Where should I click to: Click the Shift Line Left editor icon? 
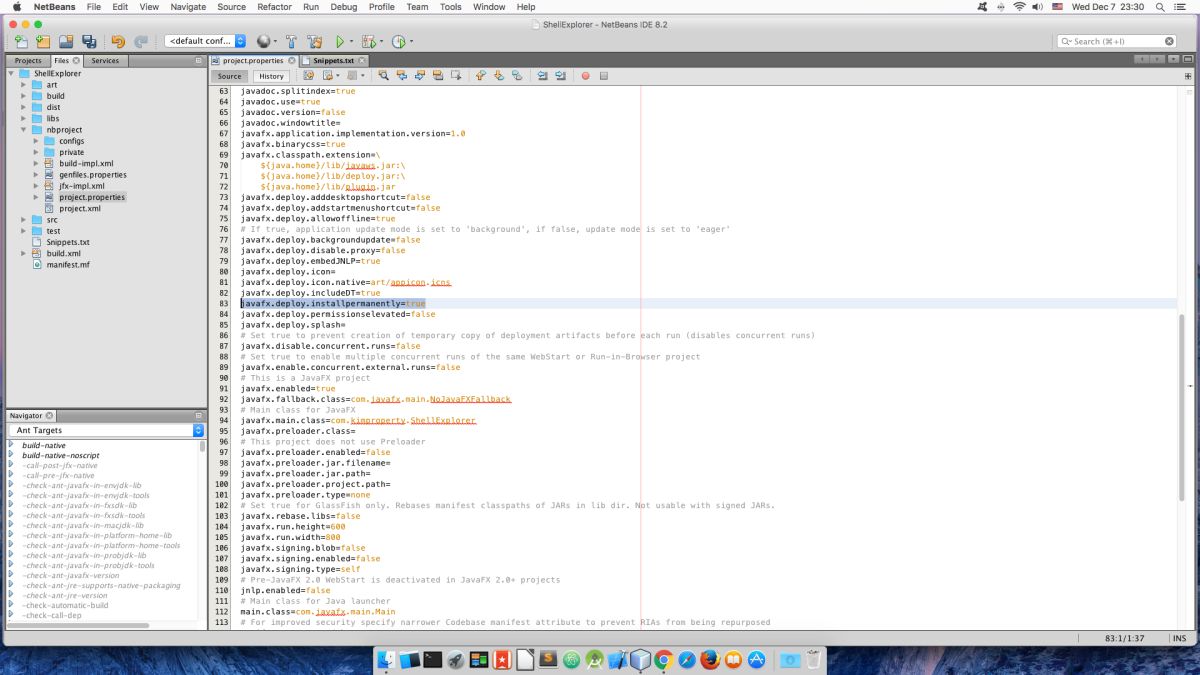[543, 75]
